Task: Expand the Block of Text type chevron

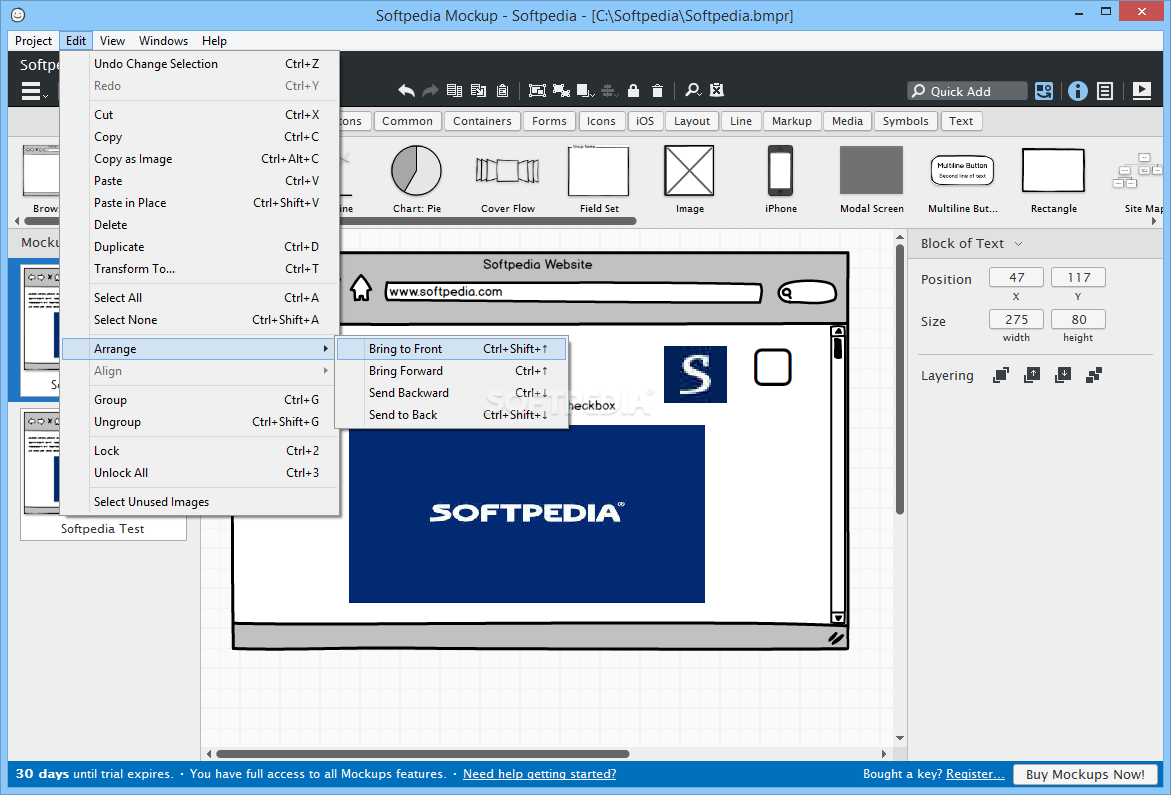Action: coord(1019,243)
